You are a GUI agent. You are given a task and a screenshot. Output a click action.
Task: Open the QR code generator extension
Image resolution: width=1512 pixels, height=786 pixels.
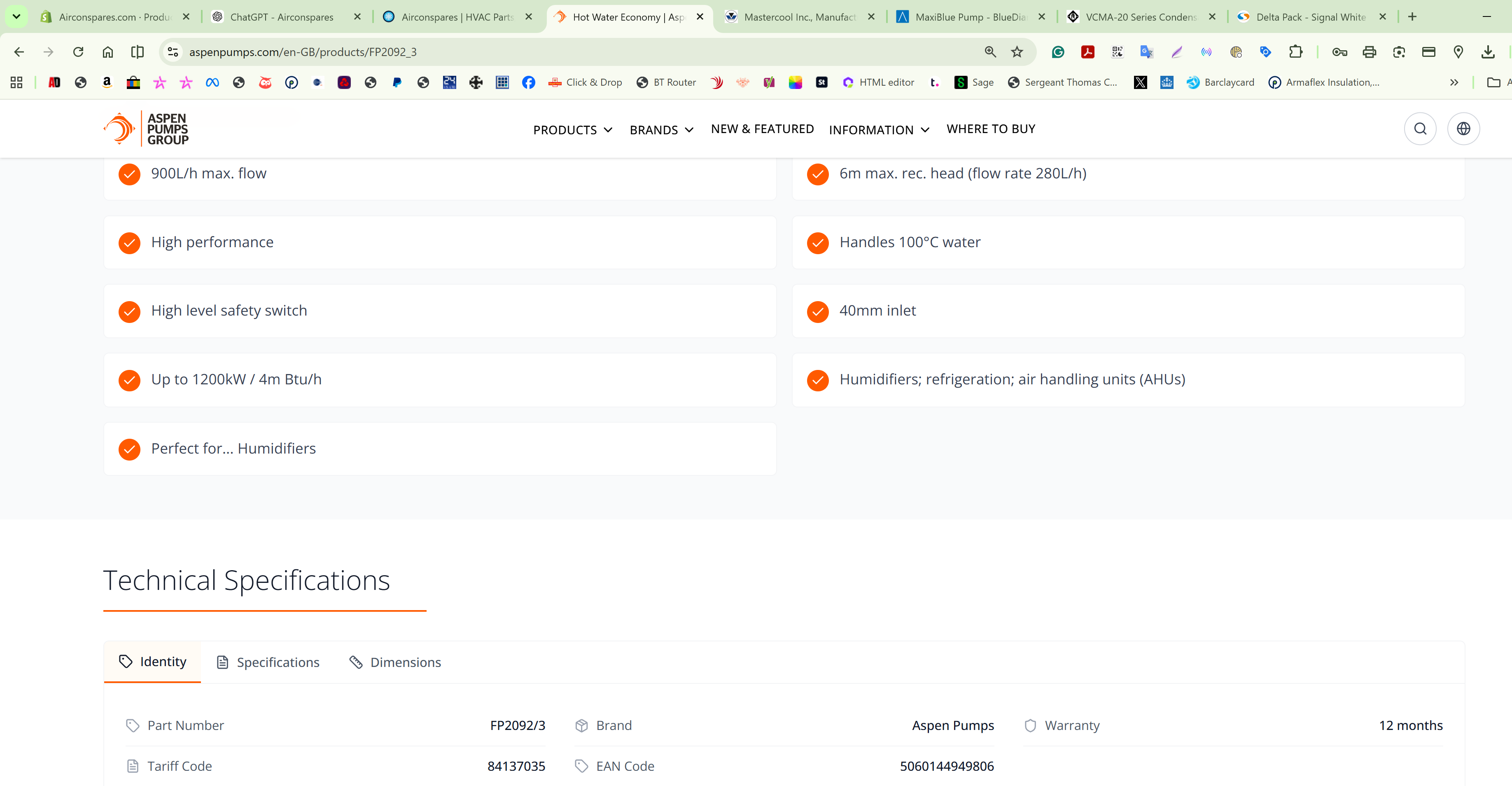(x=1117, y=52)
